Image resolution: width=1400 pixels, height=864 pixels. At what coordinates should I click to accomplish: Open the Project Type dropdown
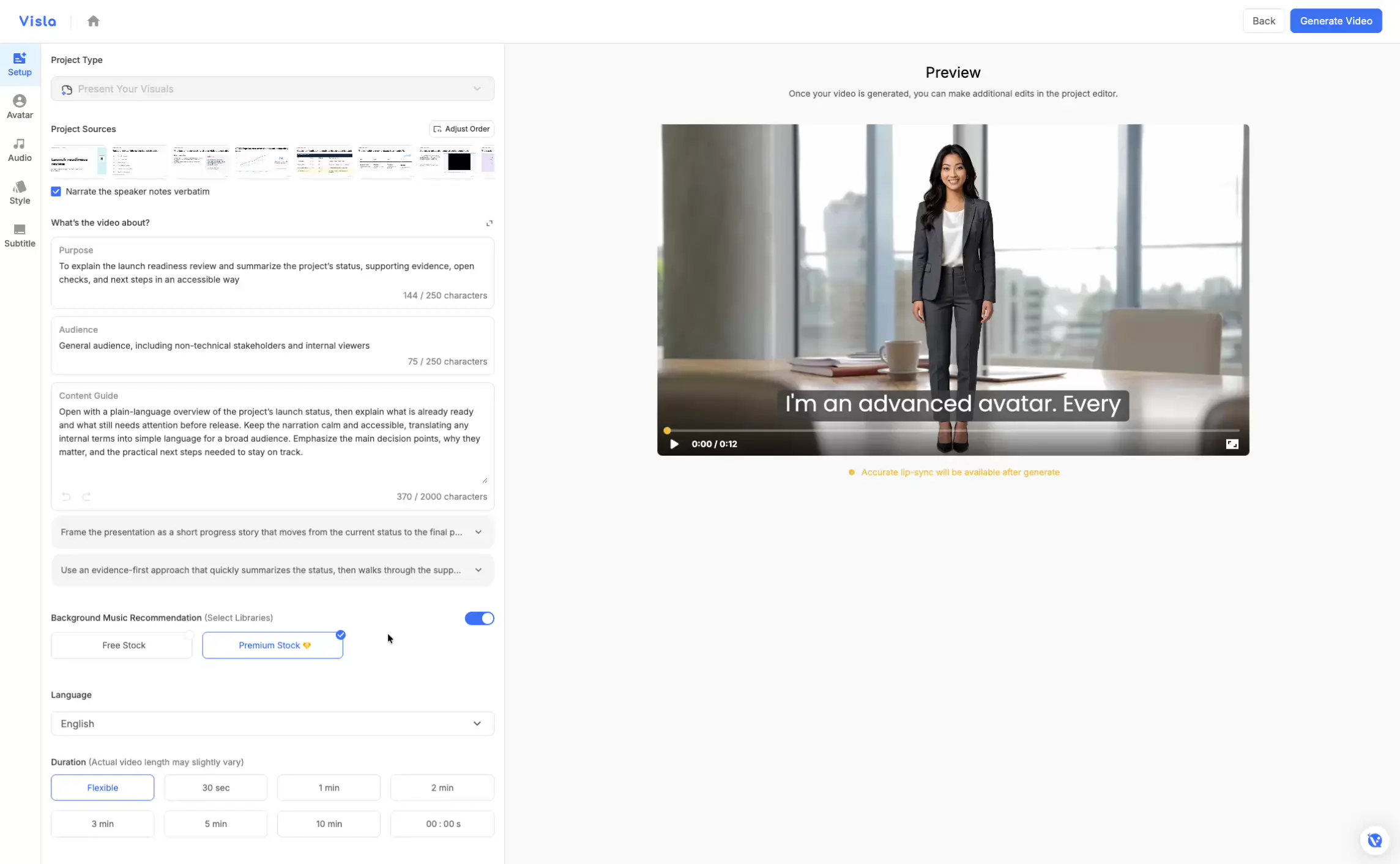[x=272, y=89]
